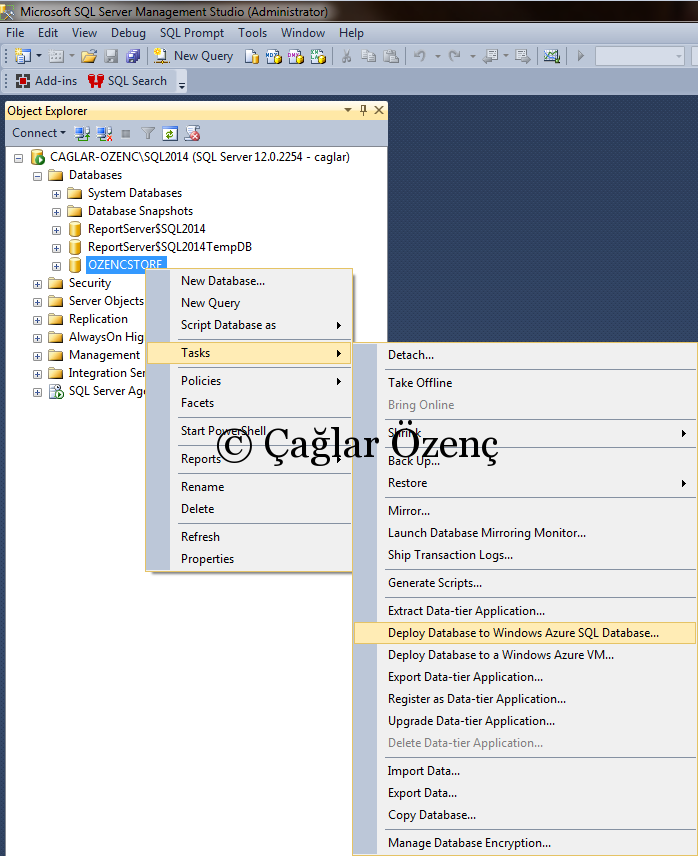Click New Query in the toolbar
This screenshot has width=700, height=856.
tap(193, 56)
